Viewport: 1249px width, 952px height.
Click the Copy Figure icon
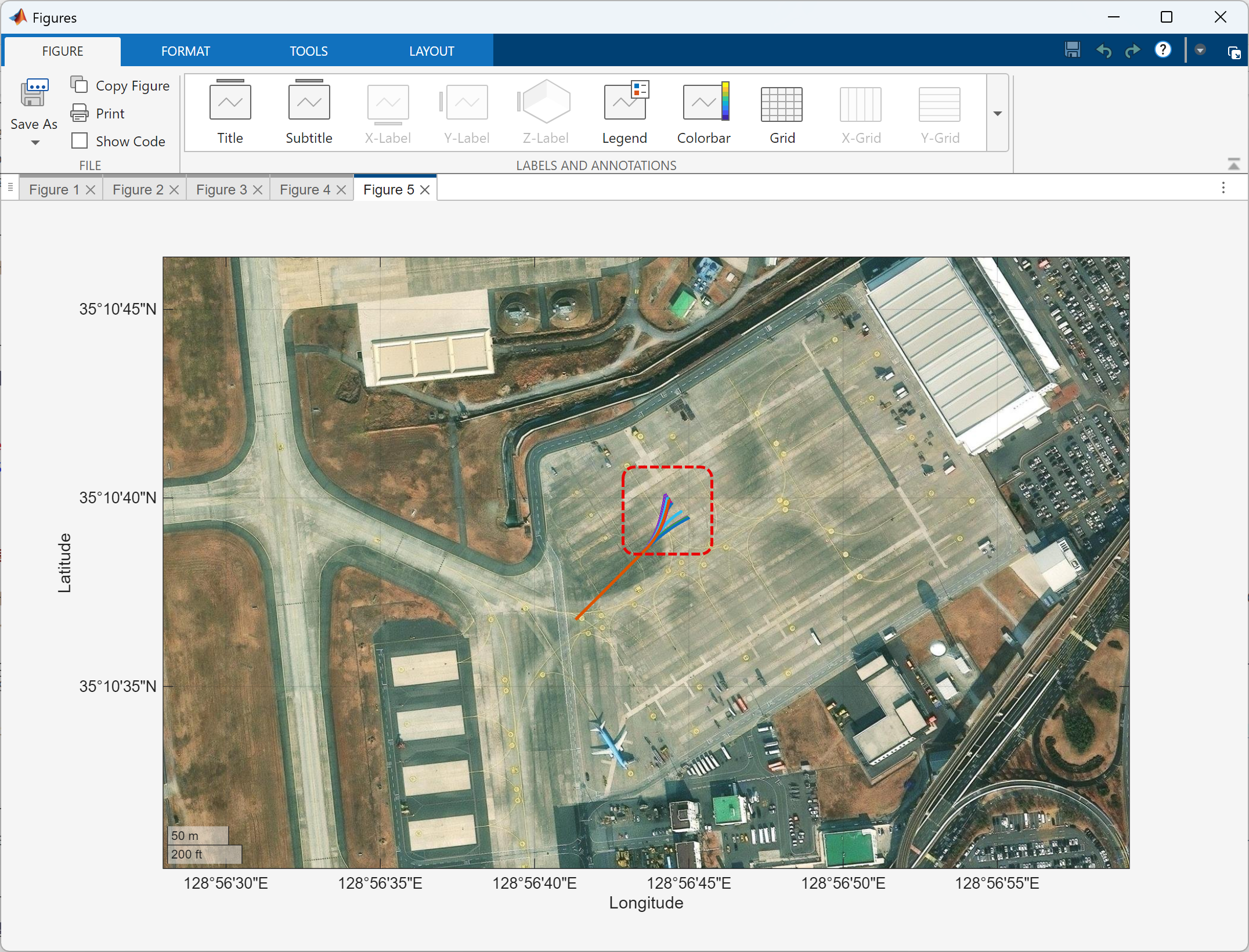80,85
